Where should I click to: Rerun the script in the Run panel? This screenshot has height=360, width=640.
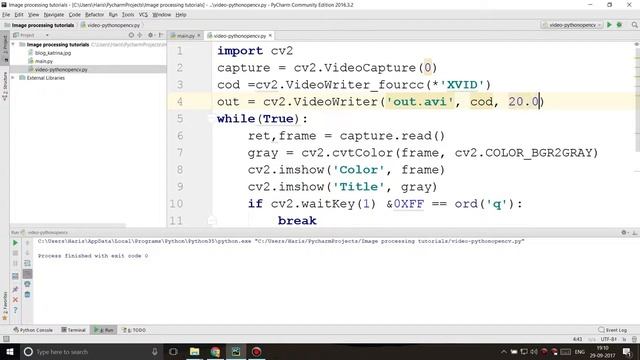(x=15, y=243)
